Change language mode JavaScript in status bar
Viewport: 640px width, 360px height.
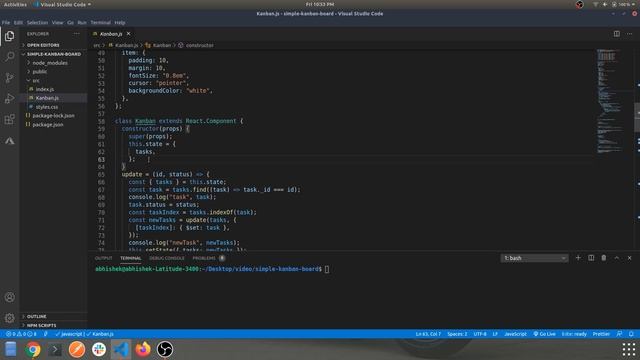[515, 334]
